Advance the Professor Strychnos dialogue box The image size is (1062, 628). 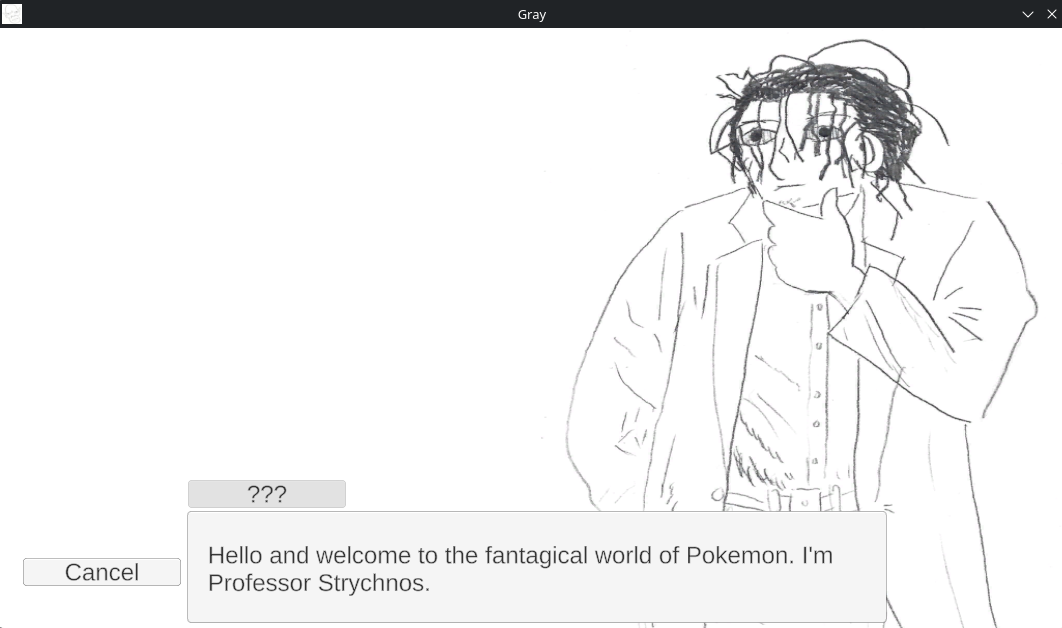[x=536, y=567]
